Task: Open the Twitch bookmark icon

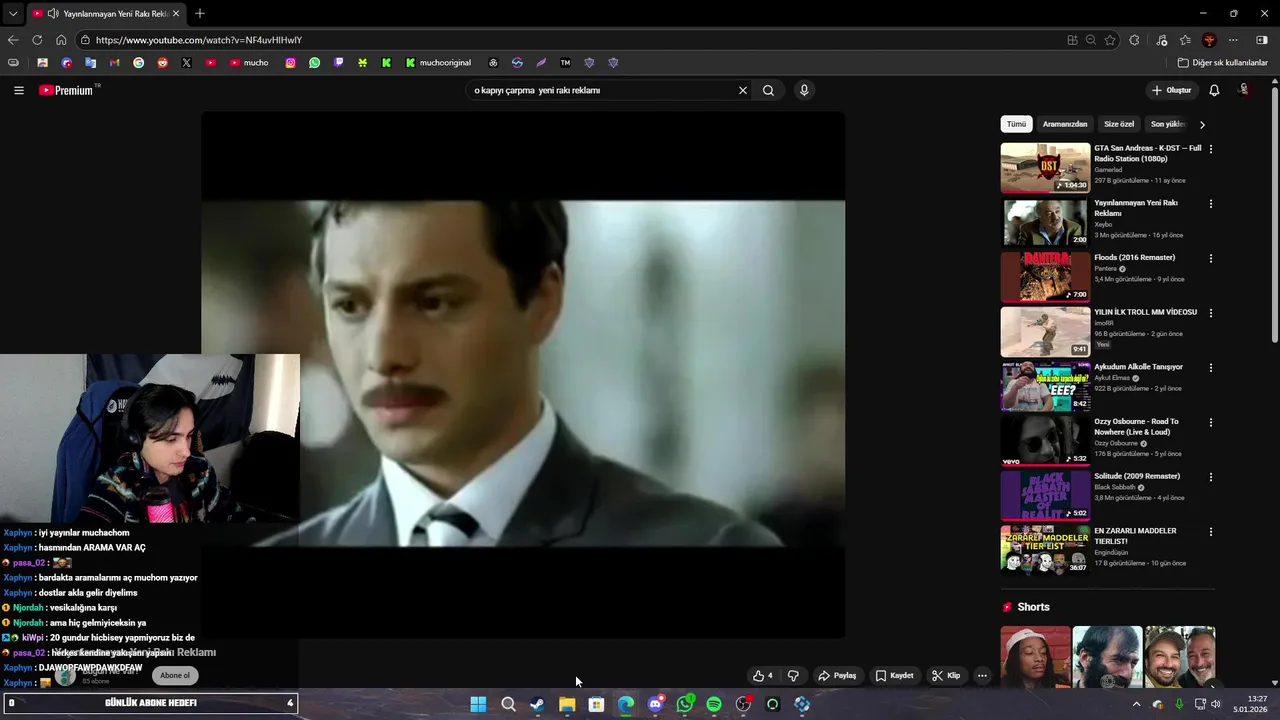Action: click(x=339, y=62)
